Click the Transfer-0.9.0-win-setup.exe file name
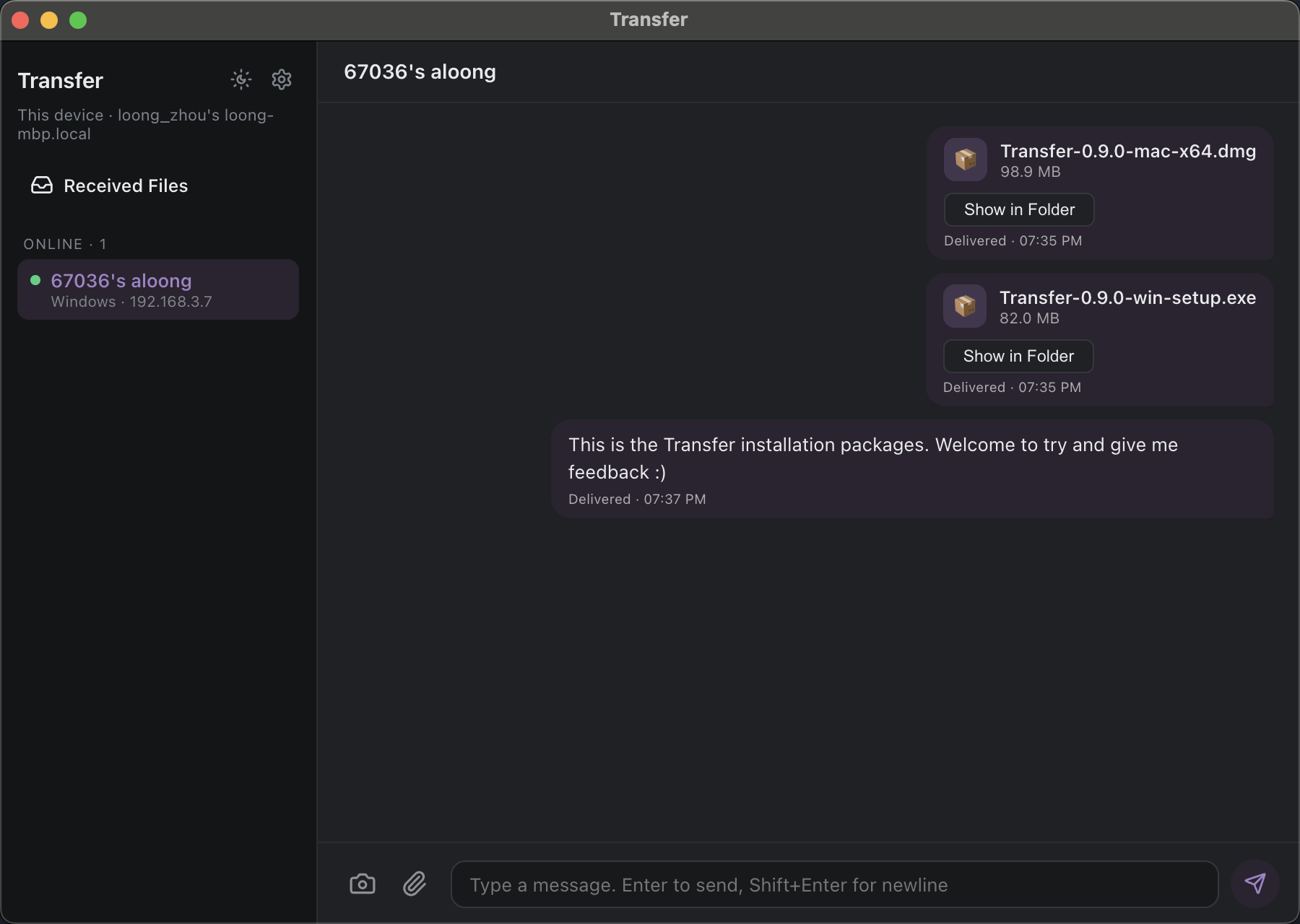1300x924 pixels. [1128, 297]
